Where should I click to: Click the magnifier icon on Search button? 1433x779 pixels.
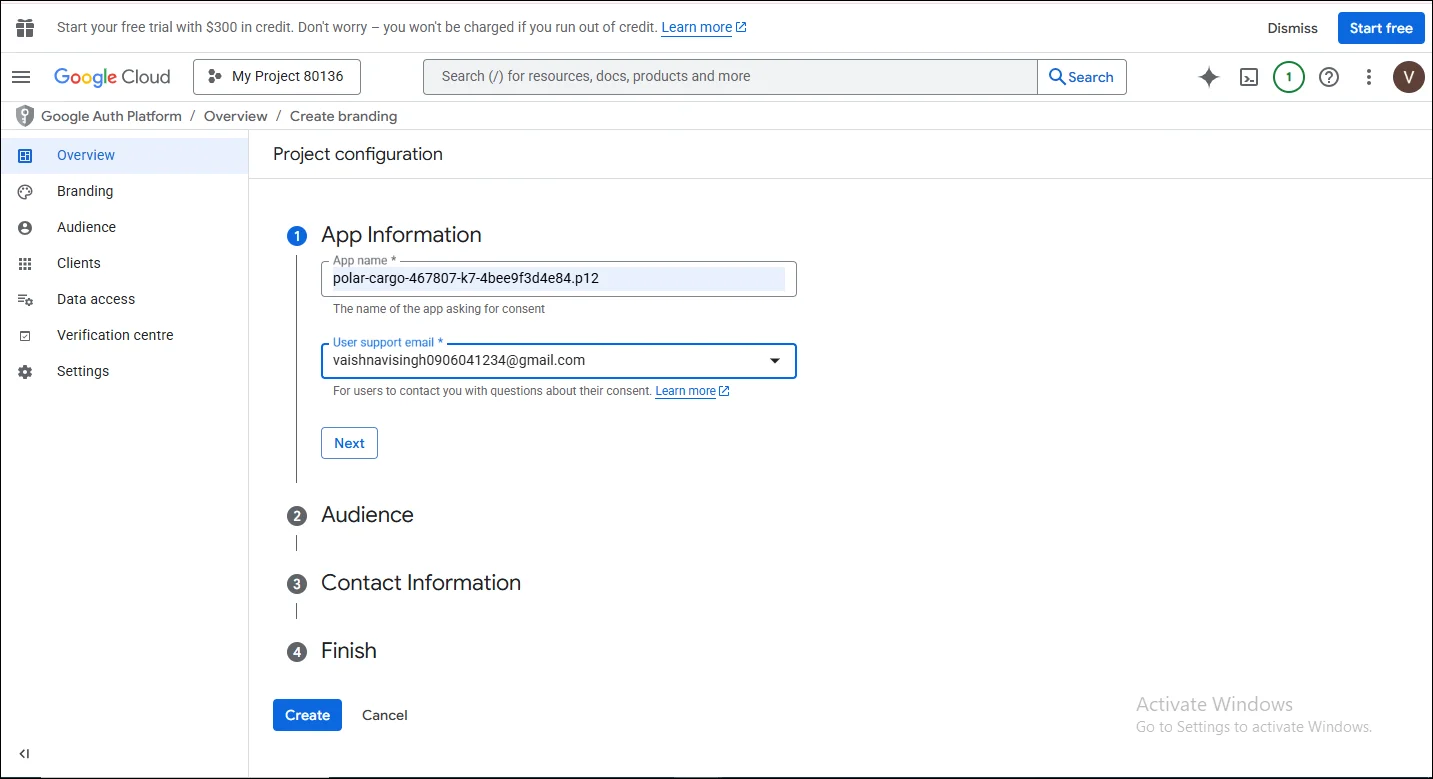pyautogui.click(x=1057, y=77)
